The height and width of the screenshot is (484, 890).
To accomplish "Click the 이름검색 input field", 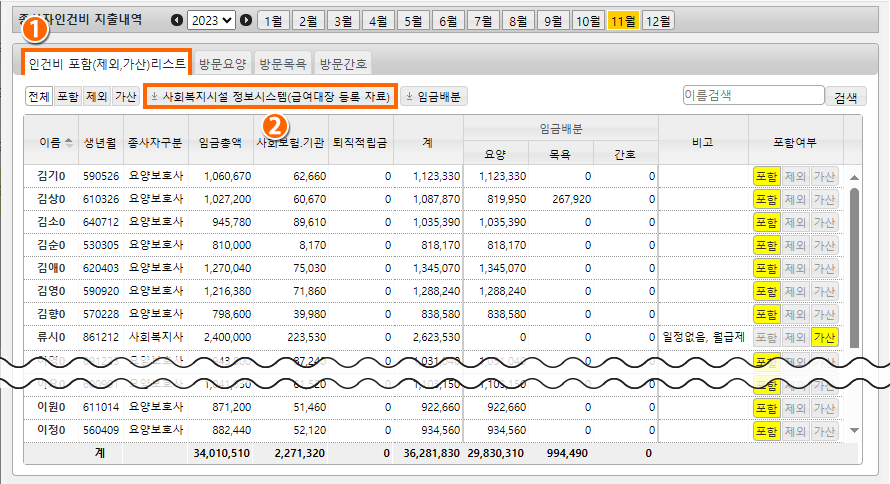I will (x=752, y=96).
